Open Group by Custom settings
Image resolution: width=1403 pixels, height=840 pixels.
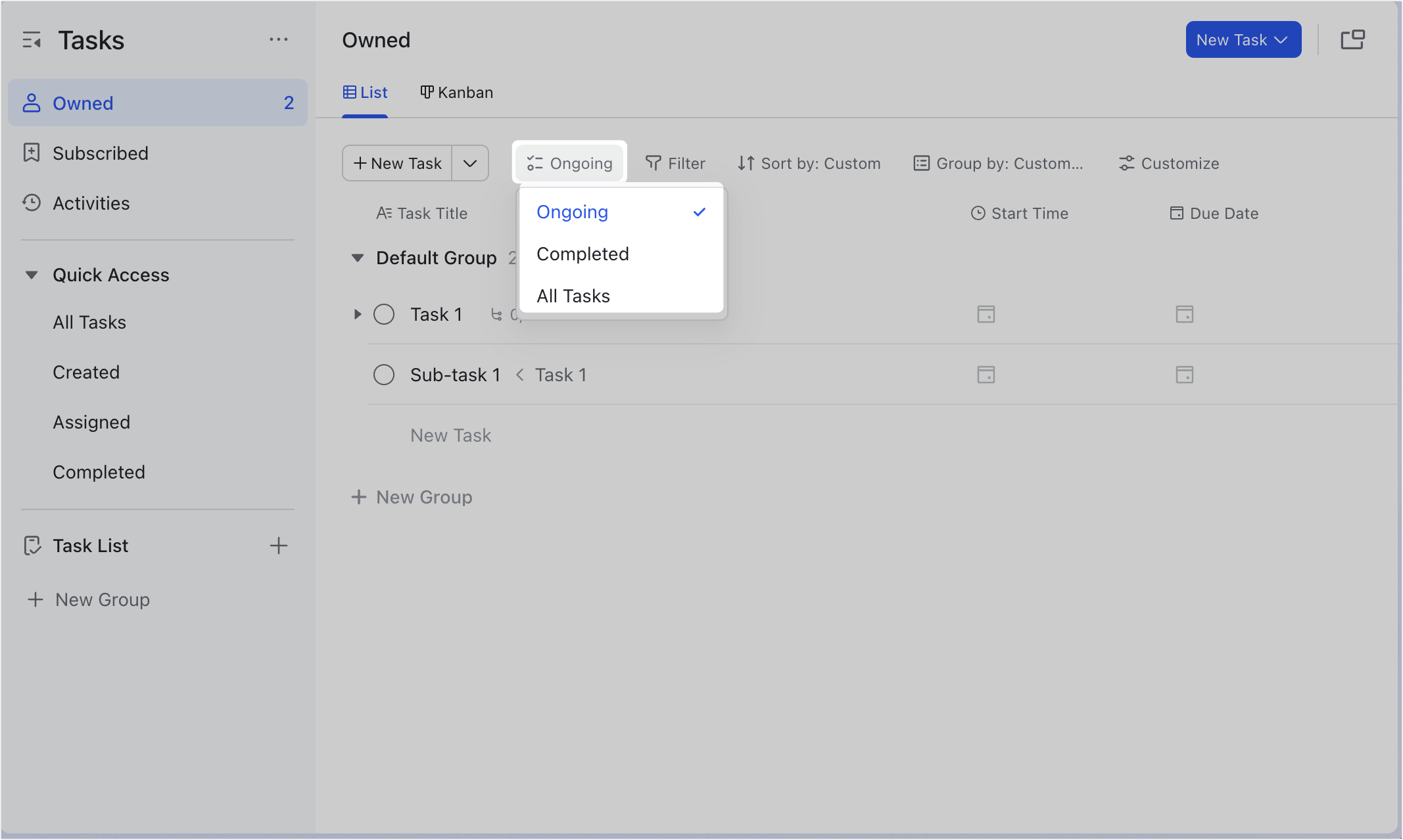tap(998, 163)
